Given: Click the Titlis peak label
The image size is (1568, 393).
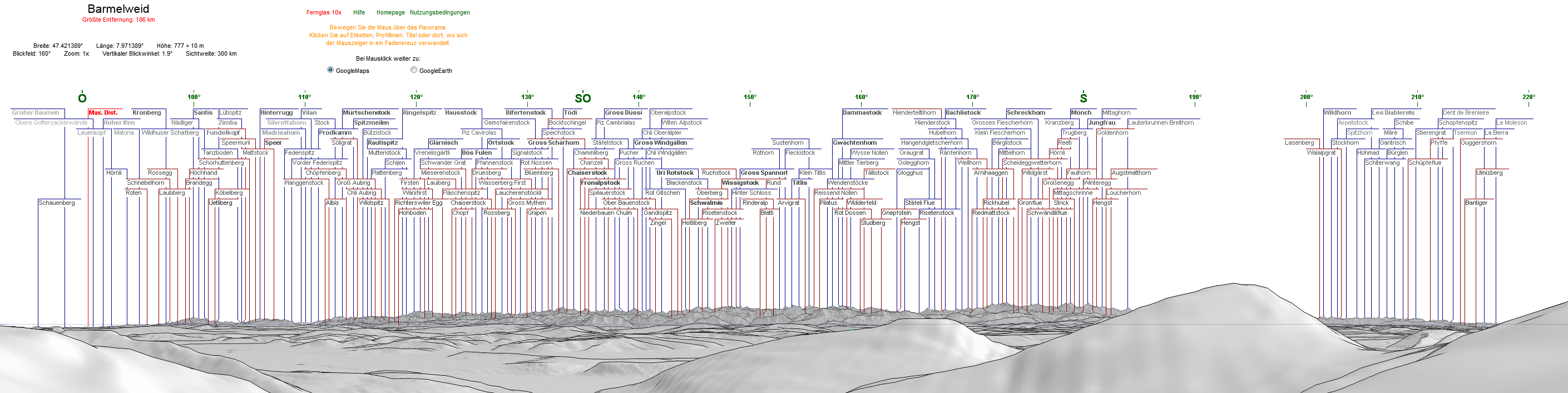Looking at the screenshot, I should pyautogui.click(x=799, y=183).
